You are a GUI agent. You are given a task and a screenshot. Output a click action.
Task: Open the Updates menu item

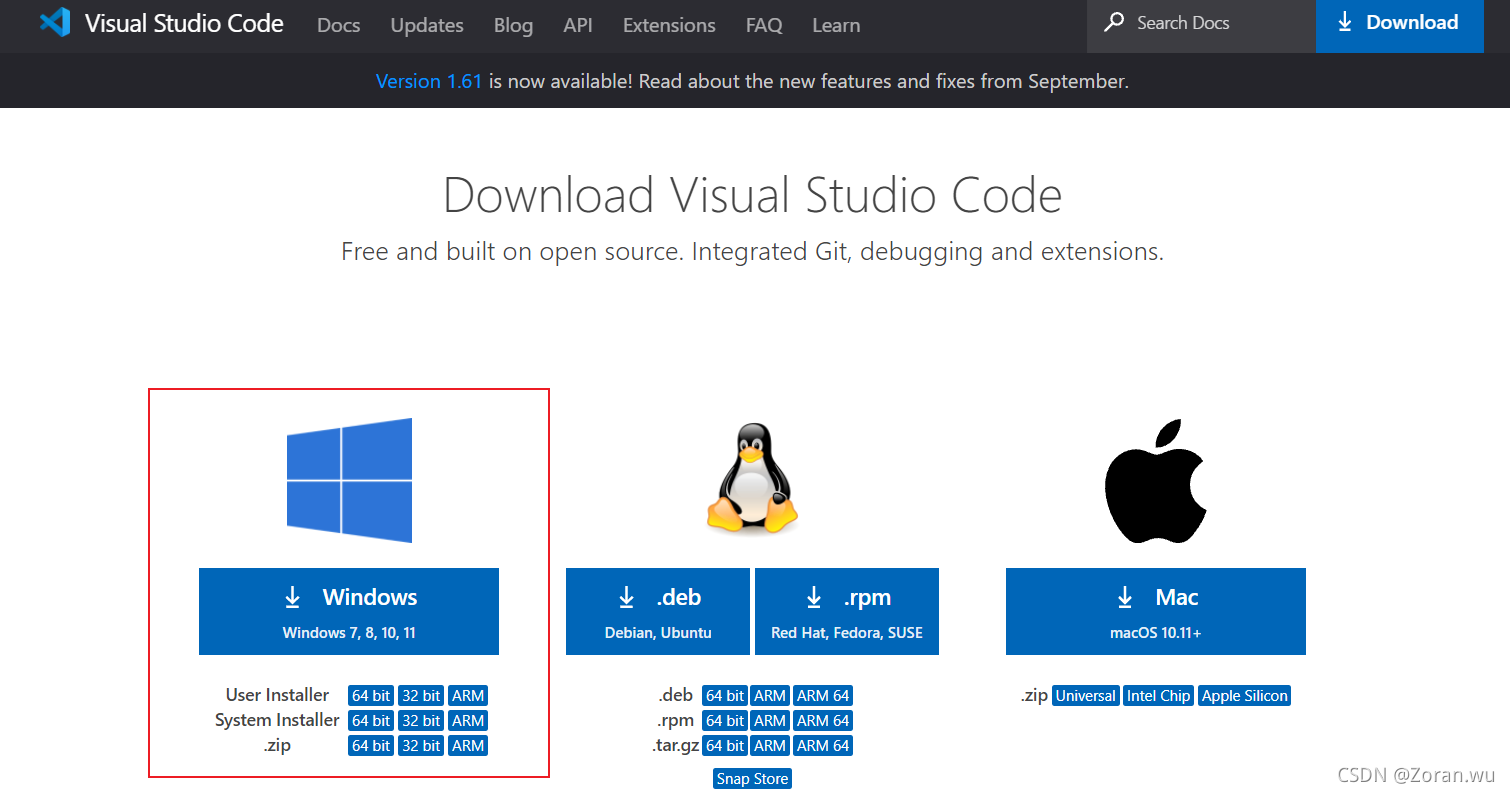click(427, 25)
